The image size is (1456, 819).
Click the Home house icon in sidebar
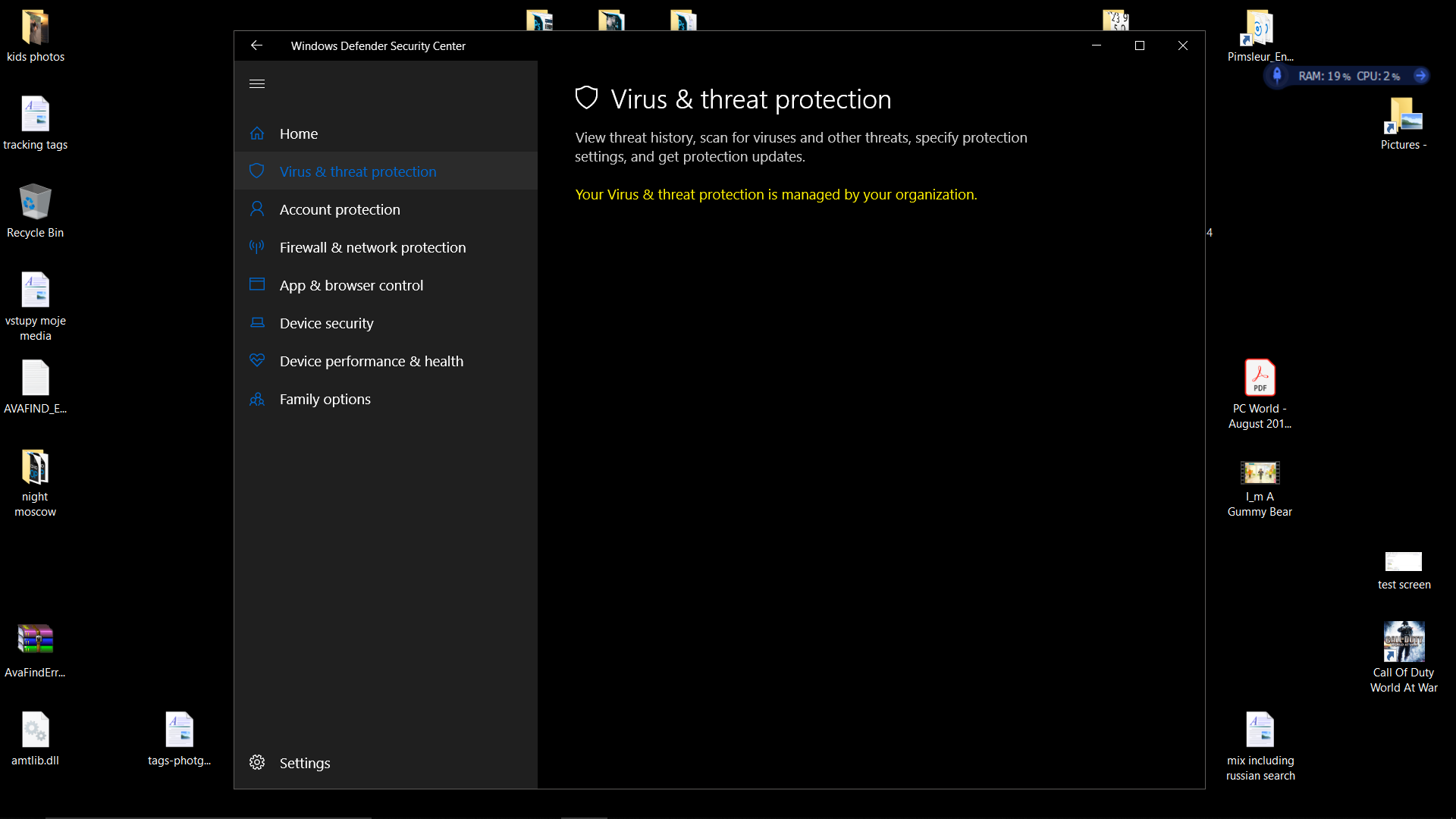click(257, 133)
